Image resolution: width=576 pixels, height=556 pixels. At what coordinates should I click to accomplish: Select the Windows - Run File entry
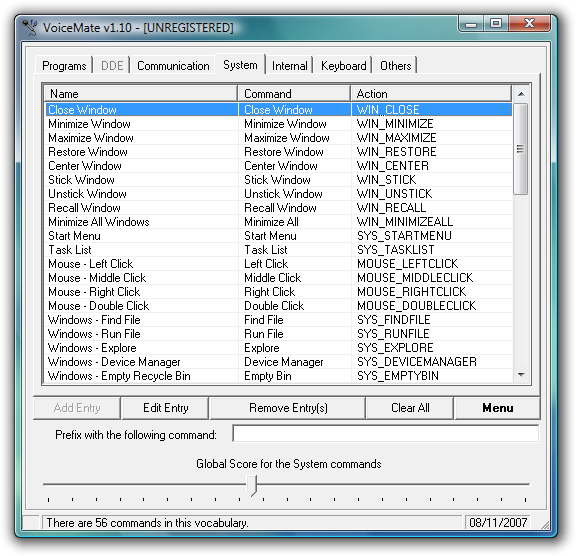click(94, 333)
